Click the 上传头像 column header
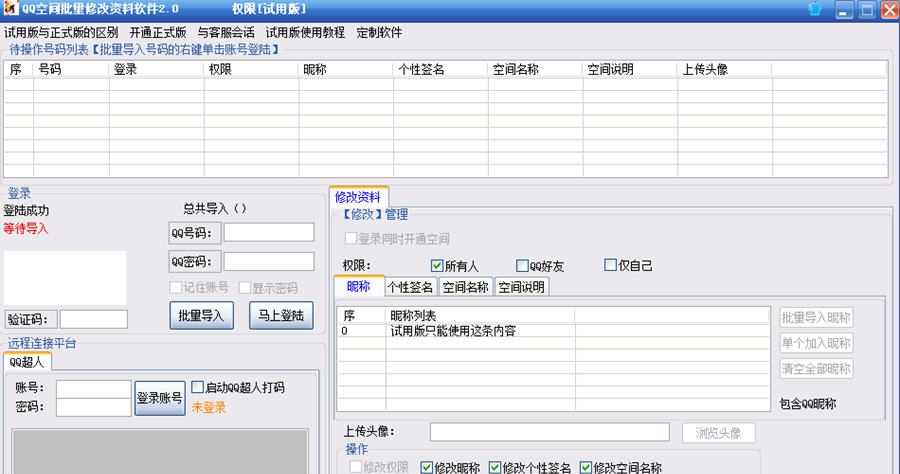This screenshot has height=474, width=900. pyautogui.click(x=725, y=69)
